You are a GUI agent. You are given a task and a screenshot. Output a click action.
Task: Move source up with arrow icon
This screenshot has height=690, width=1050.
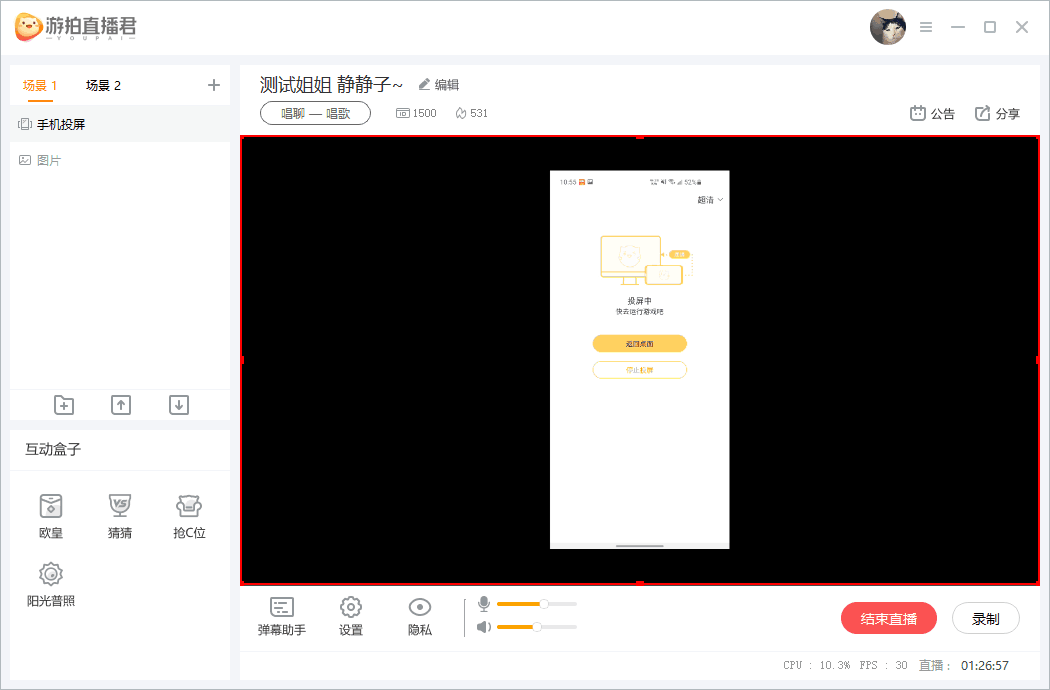click(121, 405)
